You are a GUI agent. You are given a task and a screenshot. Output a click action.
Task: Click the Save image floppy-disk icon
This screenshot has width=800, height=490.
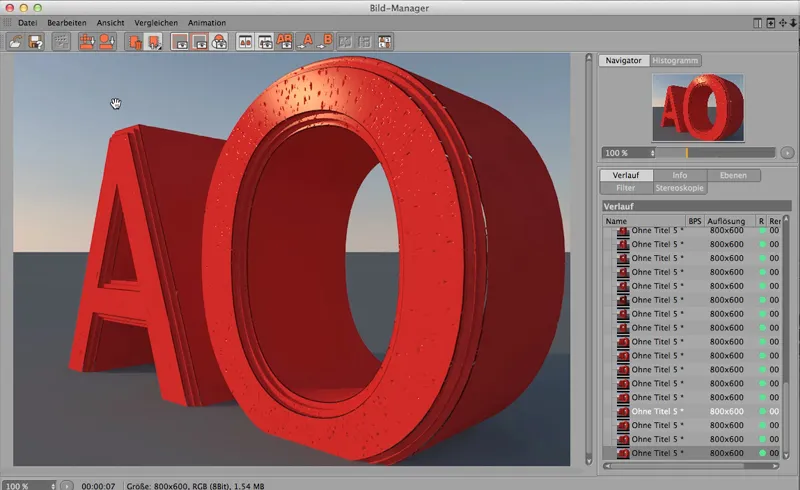[x=35, y=42]
